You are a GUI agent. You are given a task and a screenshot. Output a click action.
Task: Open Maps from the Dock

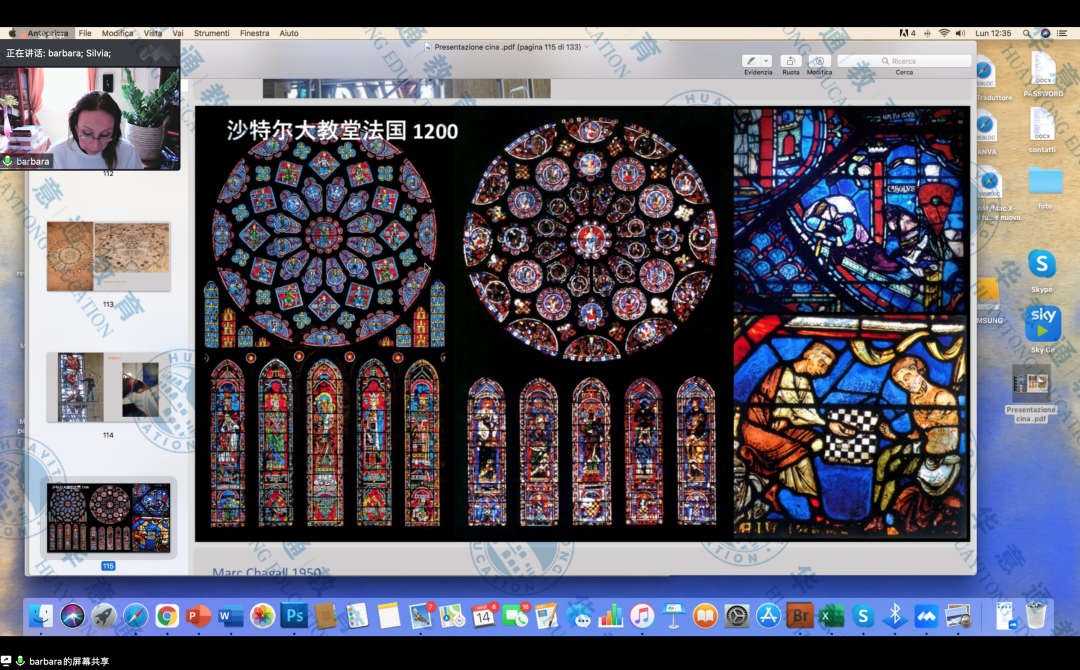tap(452, 616)
